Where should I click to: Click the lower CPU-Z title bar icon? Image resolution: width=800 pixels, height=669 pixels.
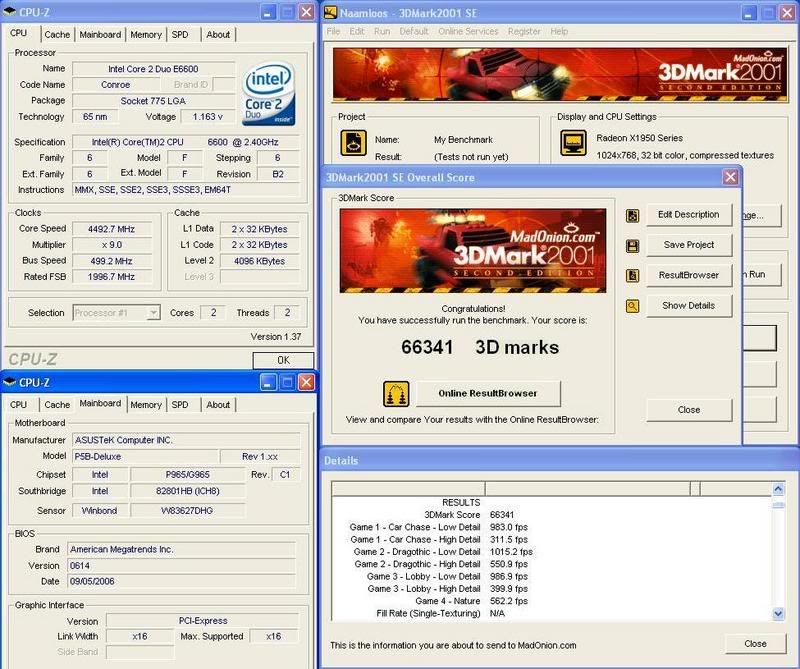(x=9, y=382)
